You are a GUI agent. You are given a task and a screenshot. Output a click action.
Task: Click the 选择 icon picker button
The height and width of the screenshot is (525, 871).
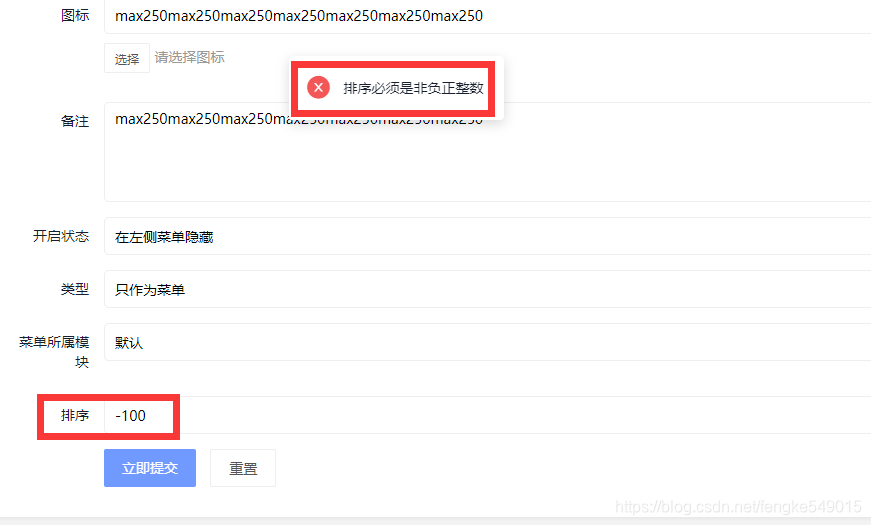coord(127,58)
